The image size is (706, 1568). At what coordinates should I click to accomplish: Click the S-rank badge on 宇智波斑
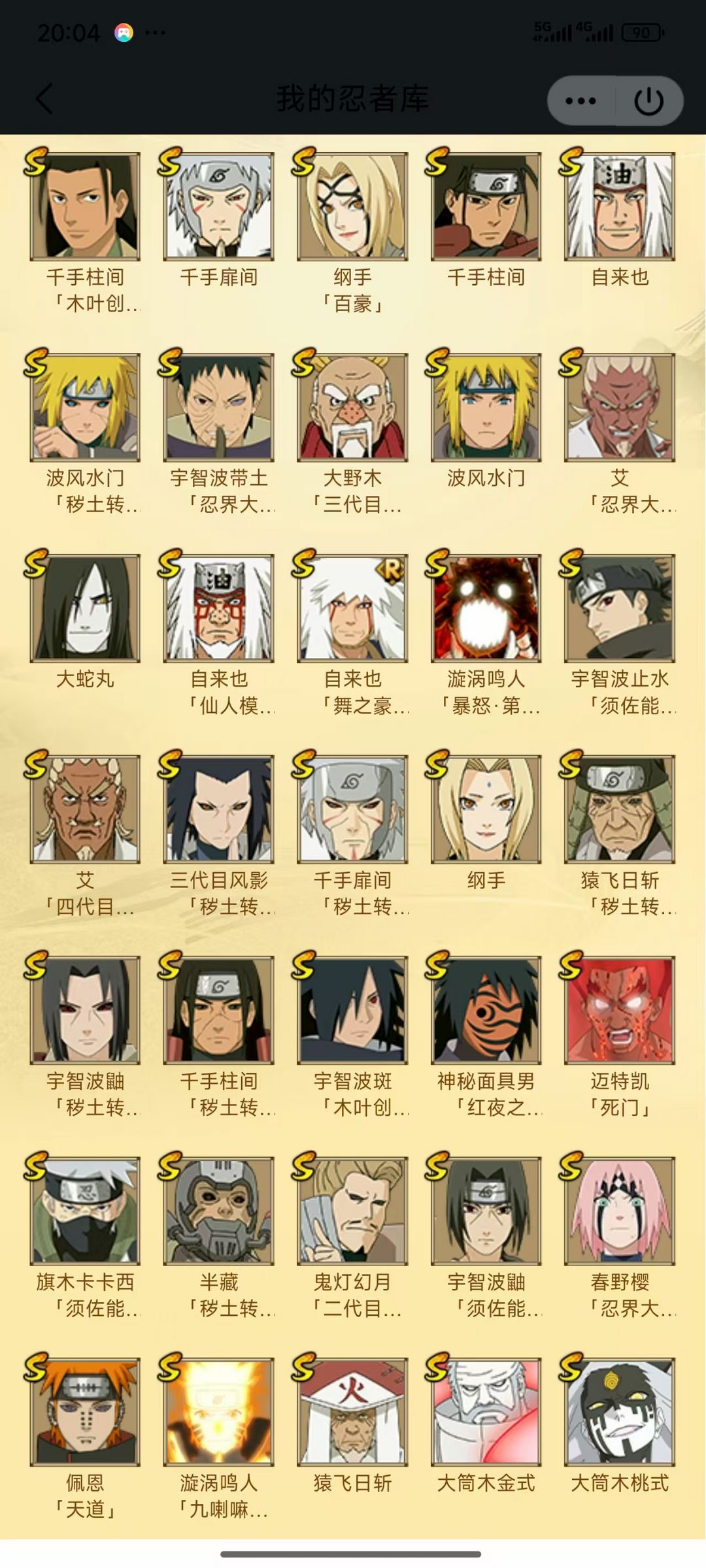pyautogui.click(x=304, y=964)
